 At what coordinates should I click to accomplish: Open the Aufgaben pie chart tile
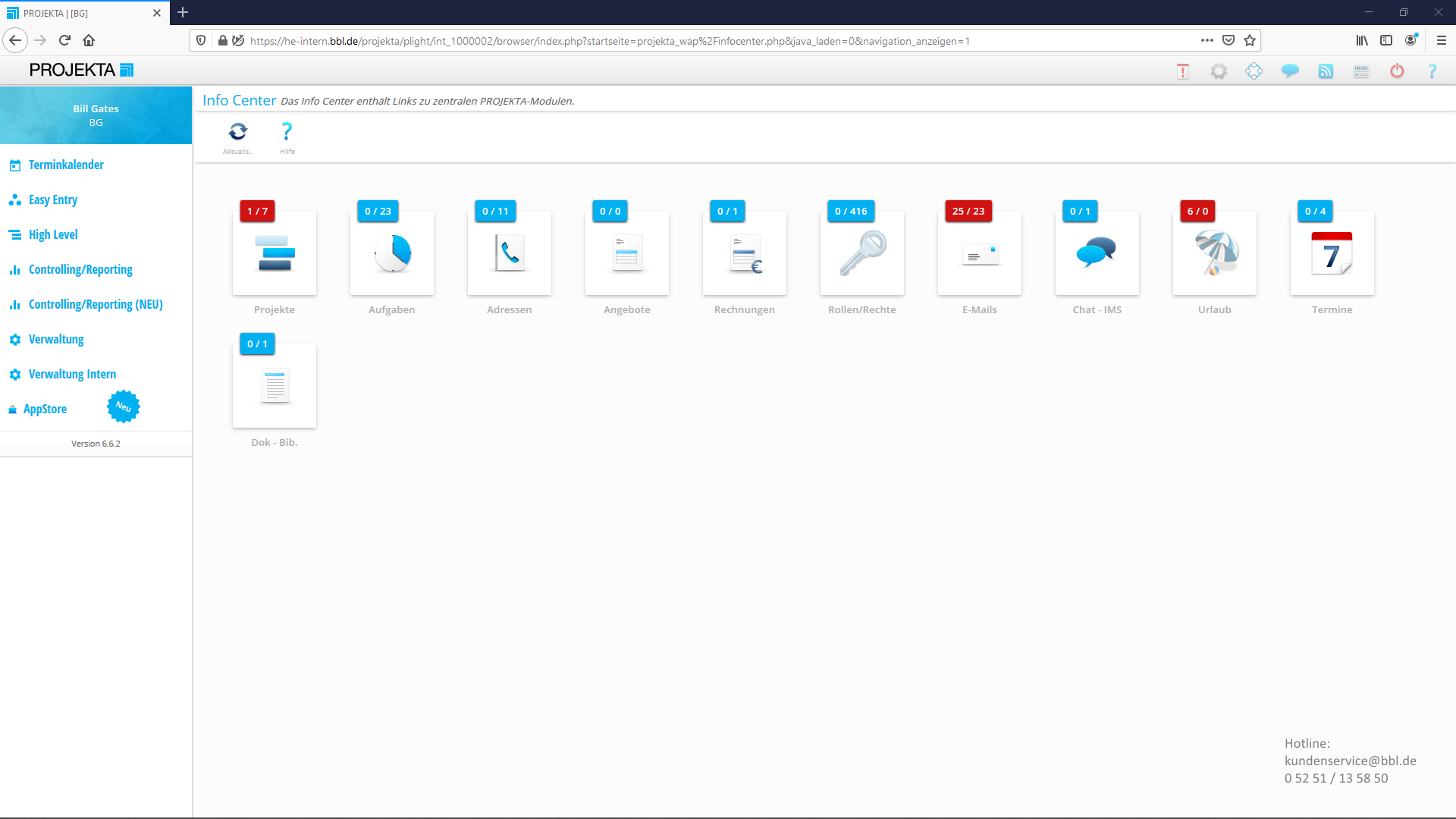[392, 253]
